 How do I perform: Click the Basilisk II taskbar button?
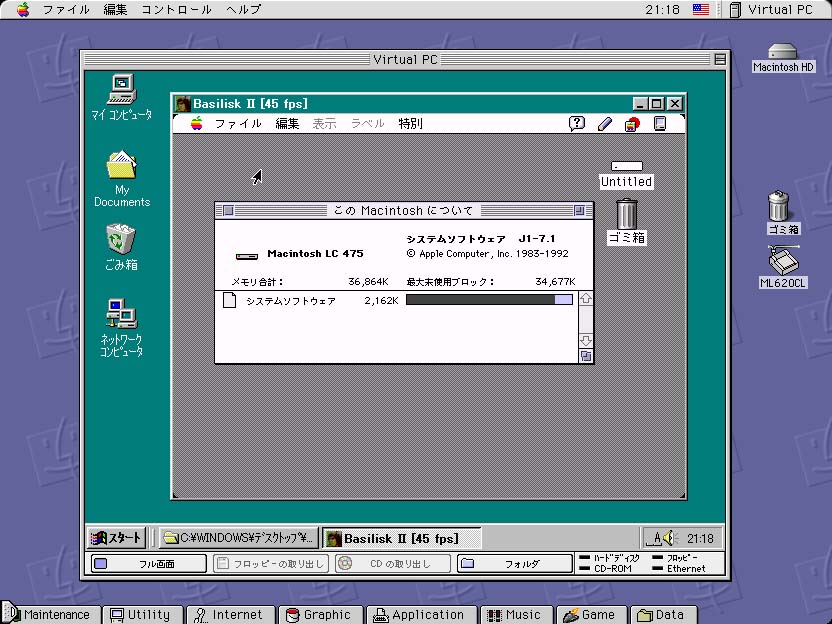[x=402, y=538]
